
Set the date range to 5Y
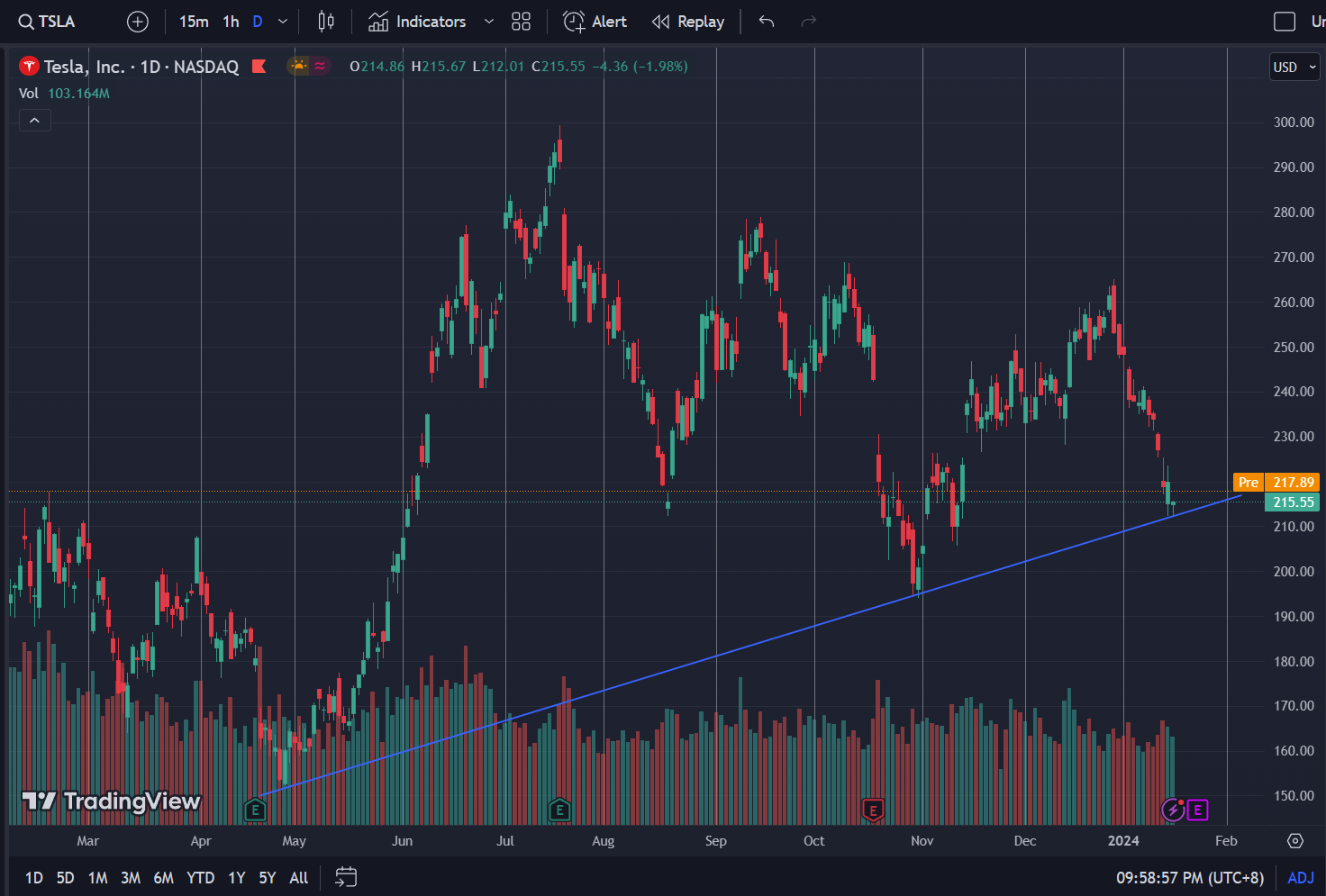pos(268,878)
